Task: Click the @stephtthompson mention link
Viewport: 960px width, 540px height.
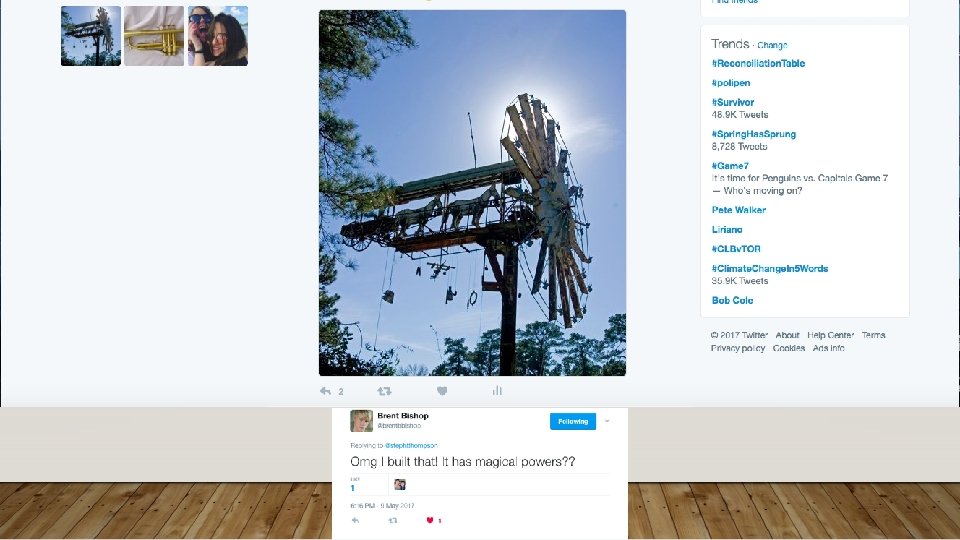Action: click(x=411, y=445)
